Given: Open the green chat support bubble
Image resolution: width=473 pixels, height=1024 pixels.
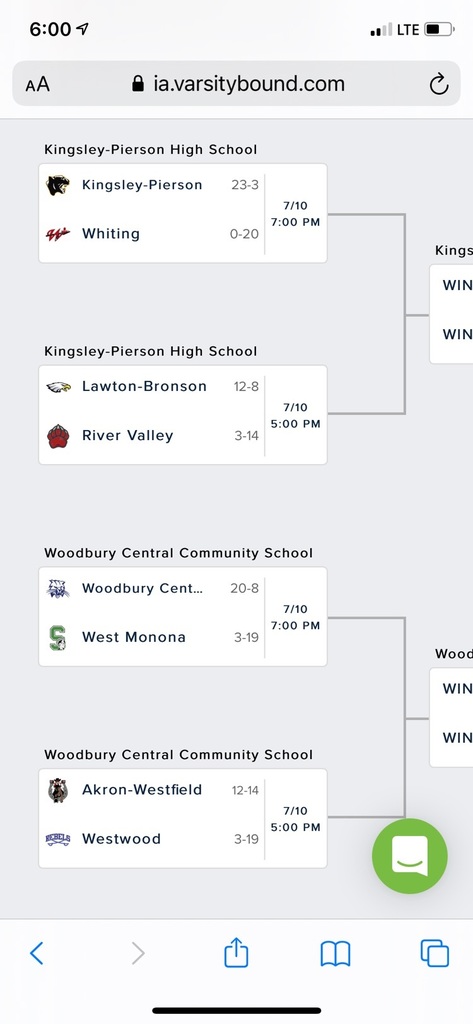Looking at the screenshot, I should pos(410,856).
